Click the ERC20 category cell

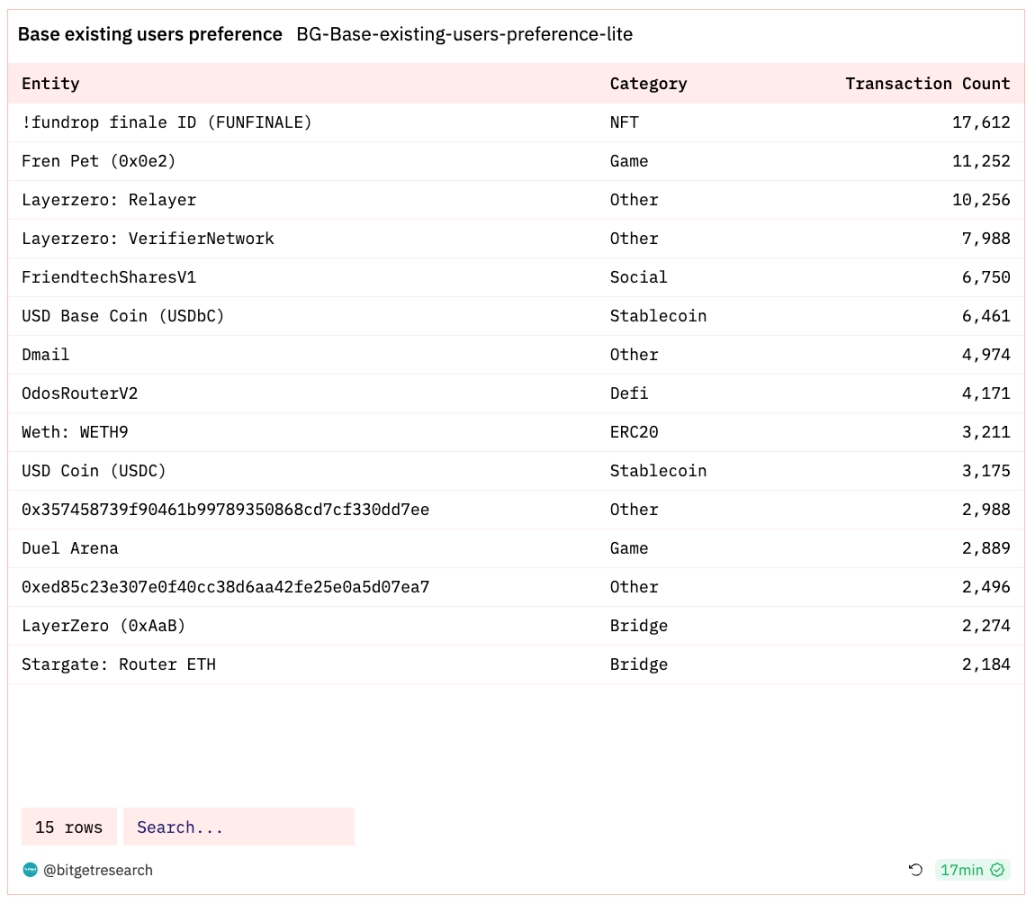coord(634,432)
